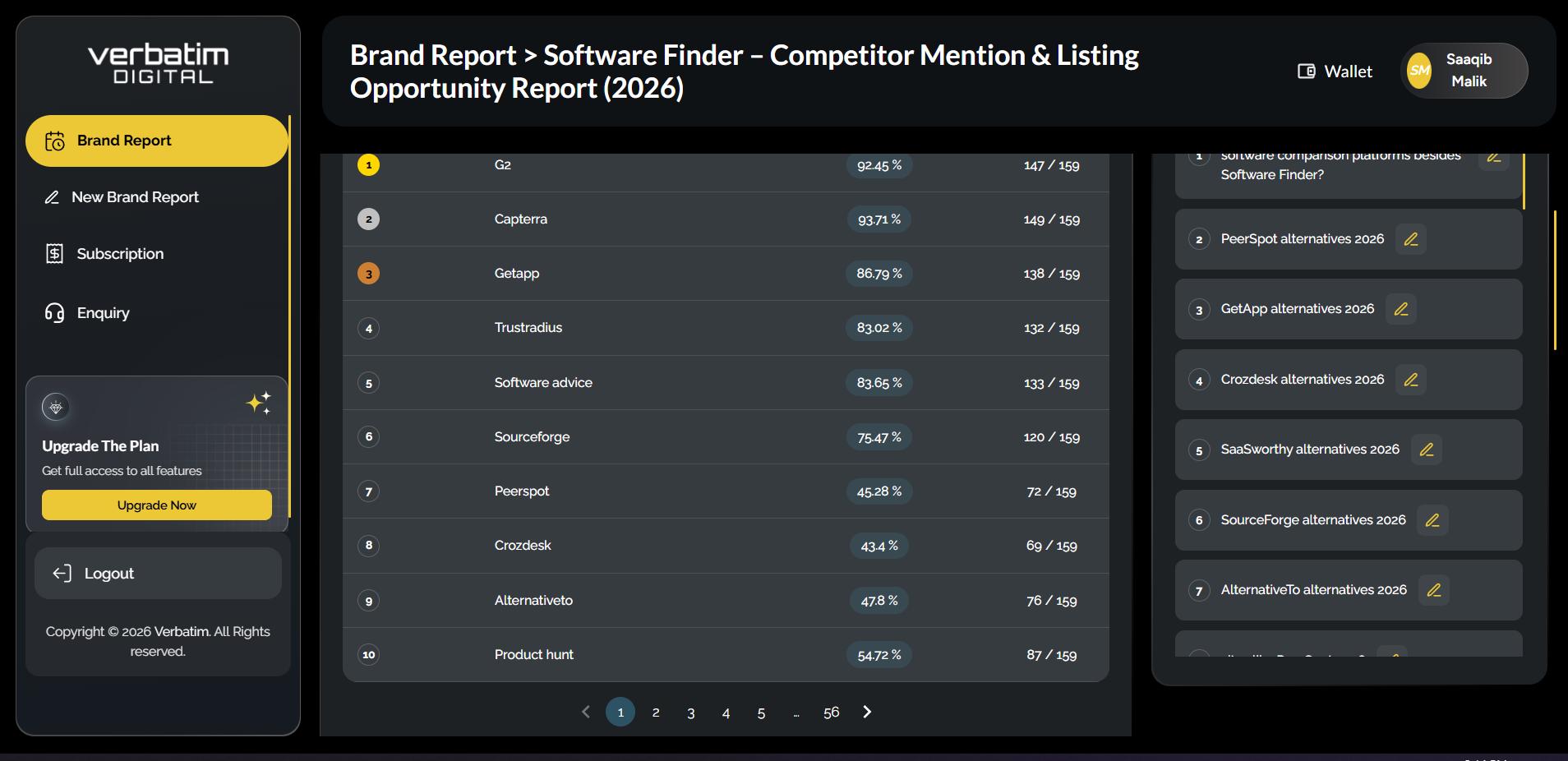Image resolution: width=1568 pixels, height=761 pixels.
Task: Click the Upgrade The Plan heading
Action: coord(100,446)
